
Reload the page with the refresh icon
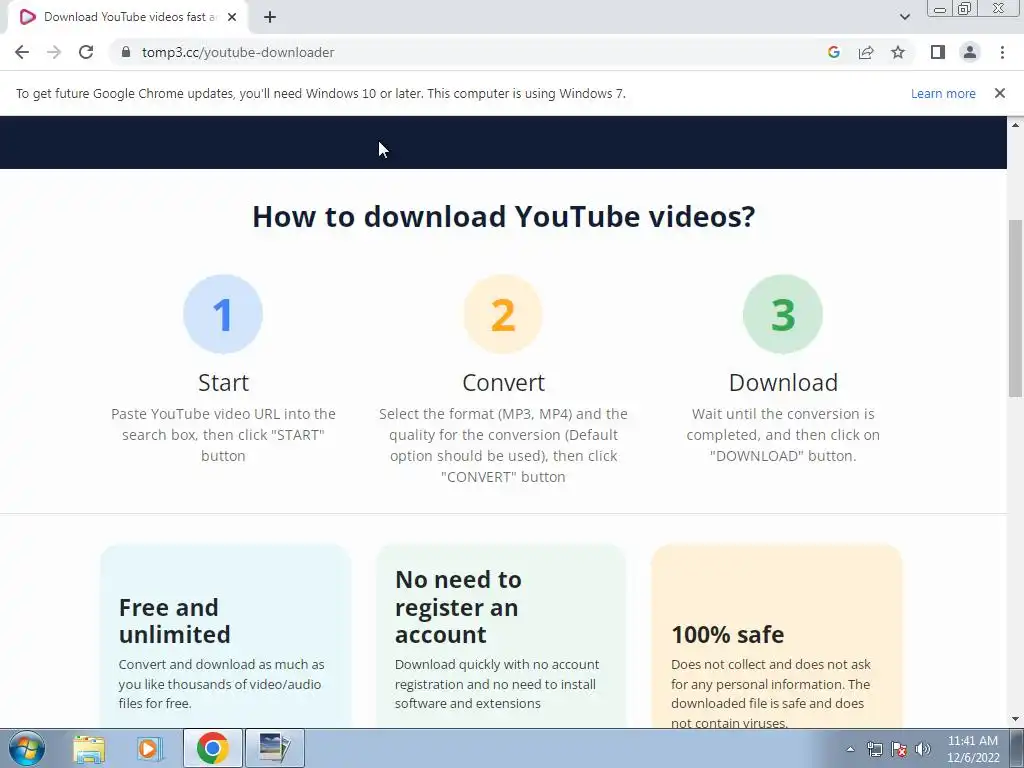tap(86, 52)
